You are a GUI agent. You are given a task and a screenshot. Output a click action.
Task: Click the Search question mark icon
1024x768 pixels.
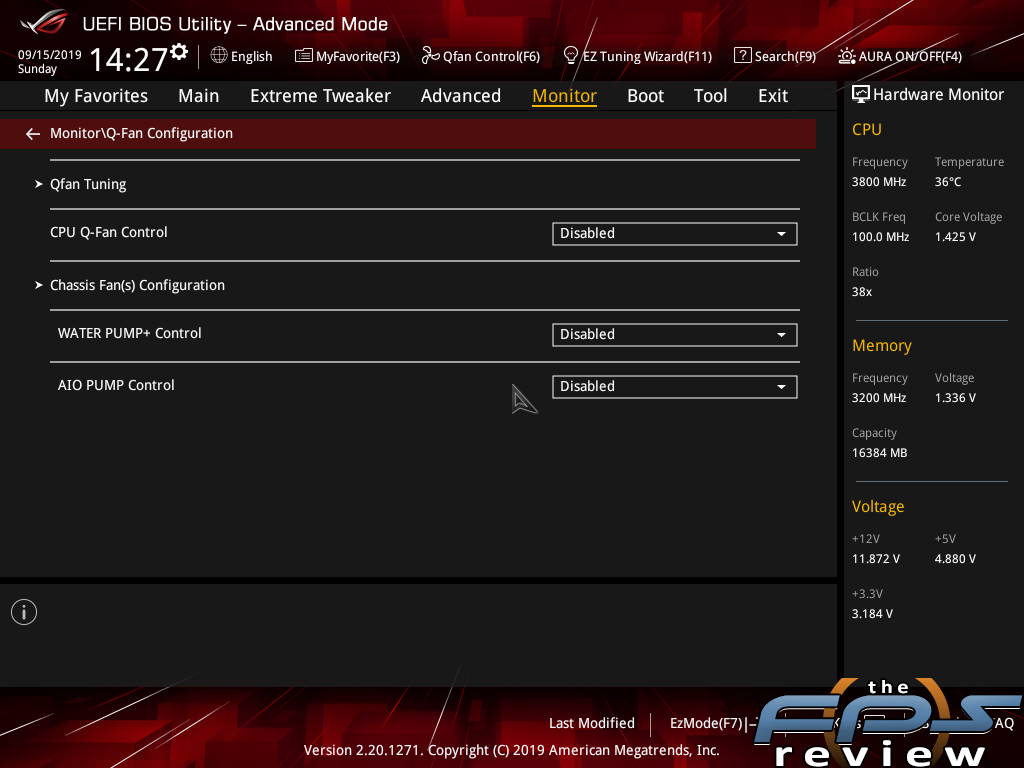(x=743, y=56)
